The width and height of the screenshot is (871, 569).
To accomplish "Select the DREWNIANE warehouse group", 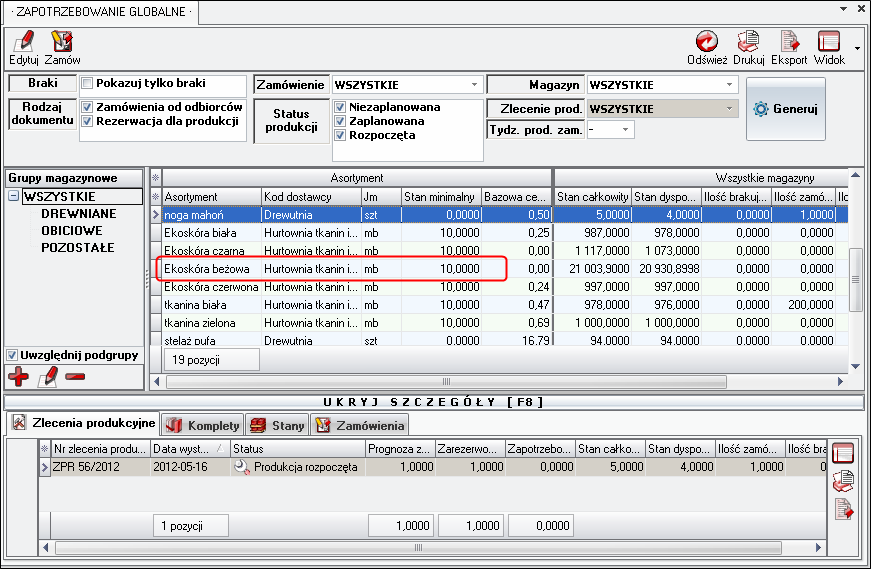I will point(78,214).
